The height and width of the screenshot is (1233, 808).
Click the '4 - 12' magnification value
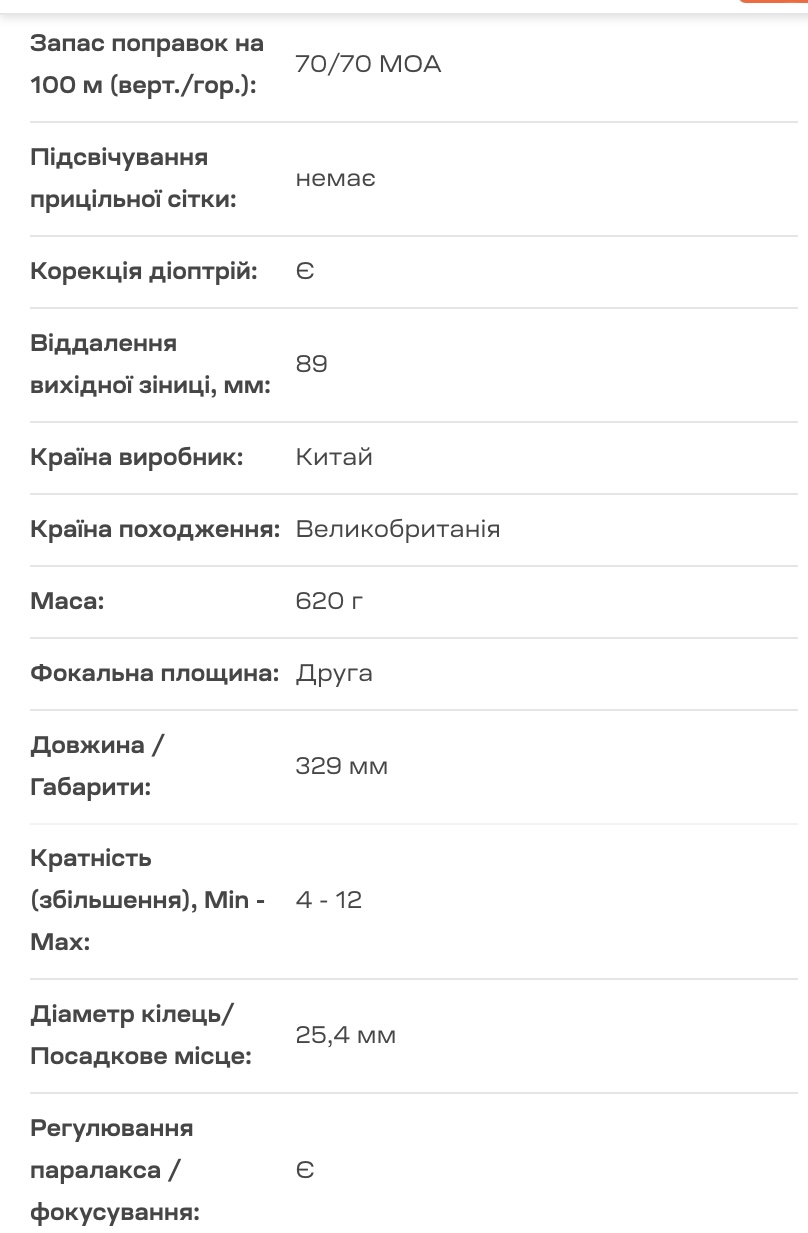point(329,900)
